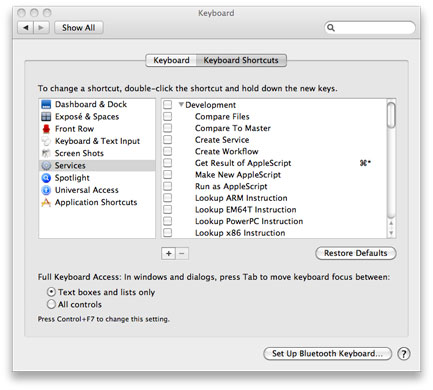Enable Get Result of AppleScript checkbox
This screenshot has height=390, width=433.
pyautogui.click(x=168, y=163)
